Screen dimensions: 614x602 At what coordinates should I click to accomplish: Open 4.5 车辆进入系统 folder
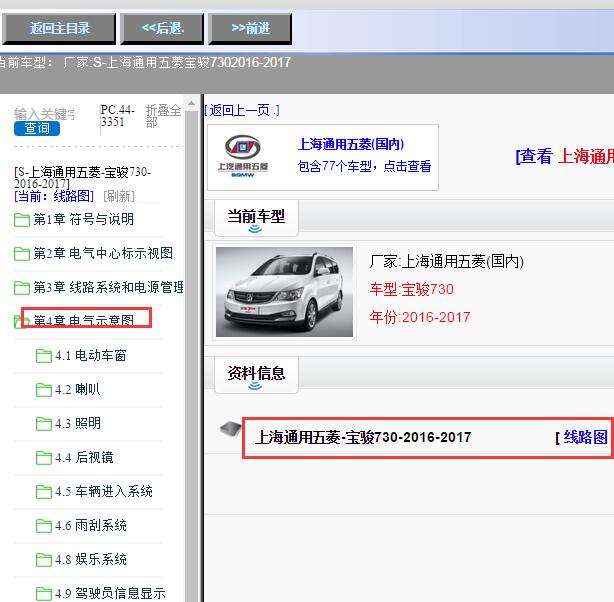pyautogui.click(x=104, y=492)
